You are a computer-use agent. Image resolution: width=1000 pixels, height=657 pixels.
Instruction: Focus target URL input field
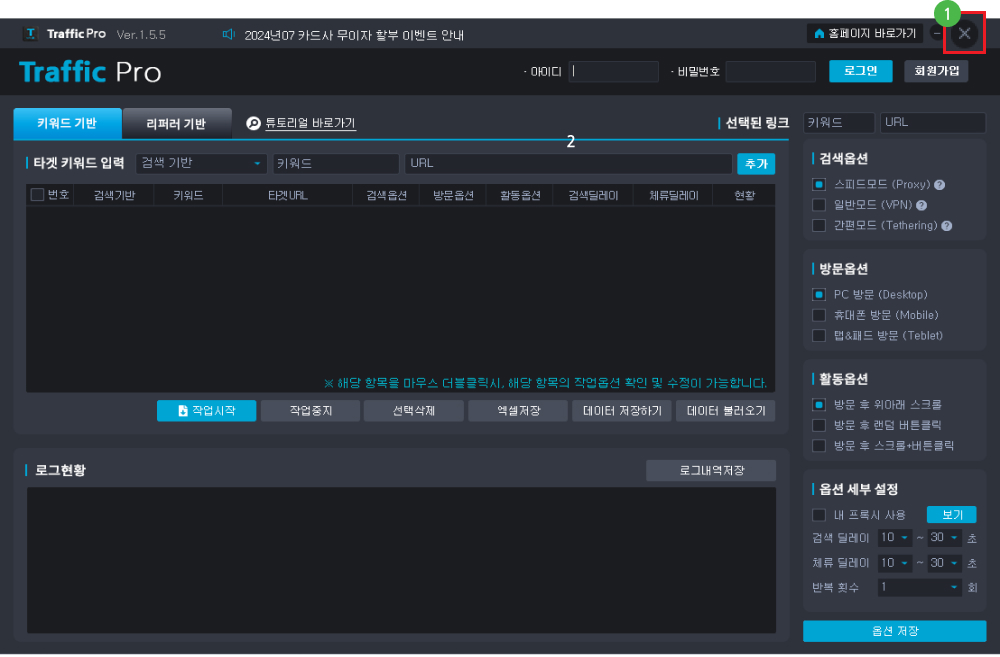click(568, 164)
